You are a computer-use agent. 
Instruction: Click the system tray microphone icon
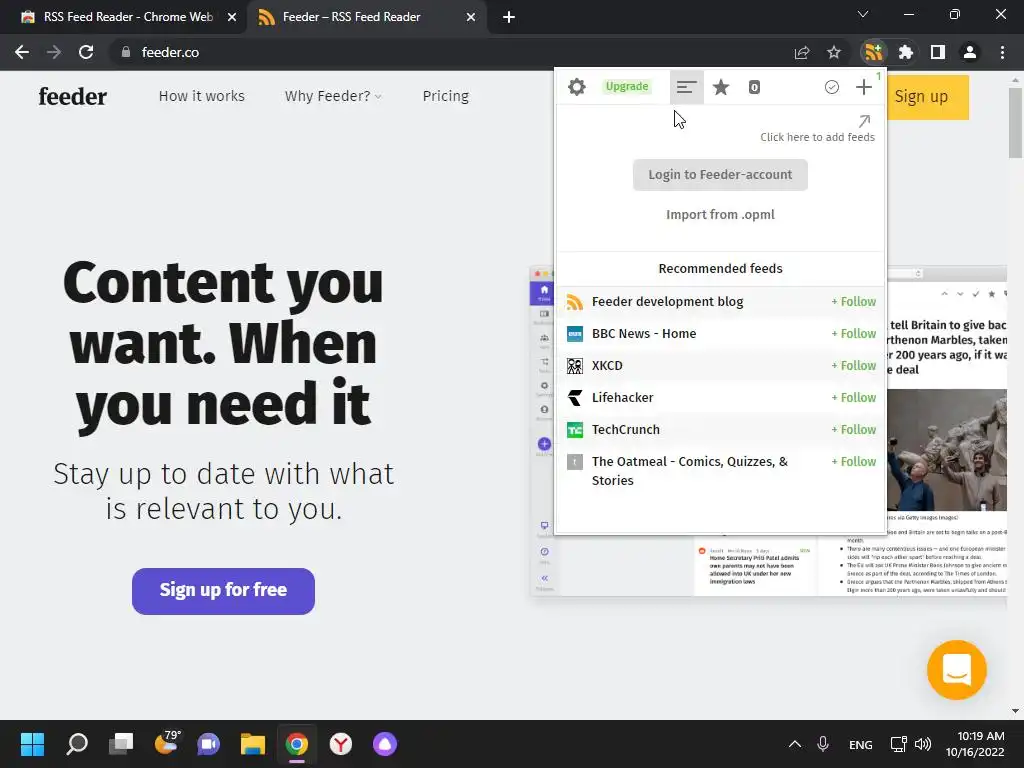tap(823, 744)
